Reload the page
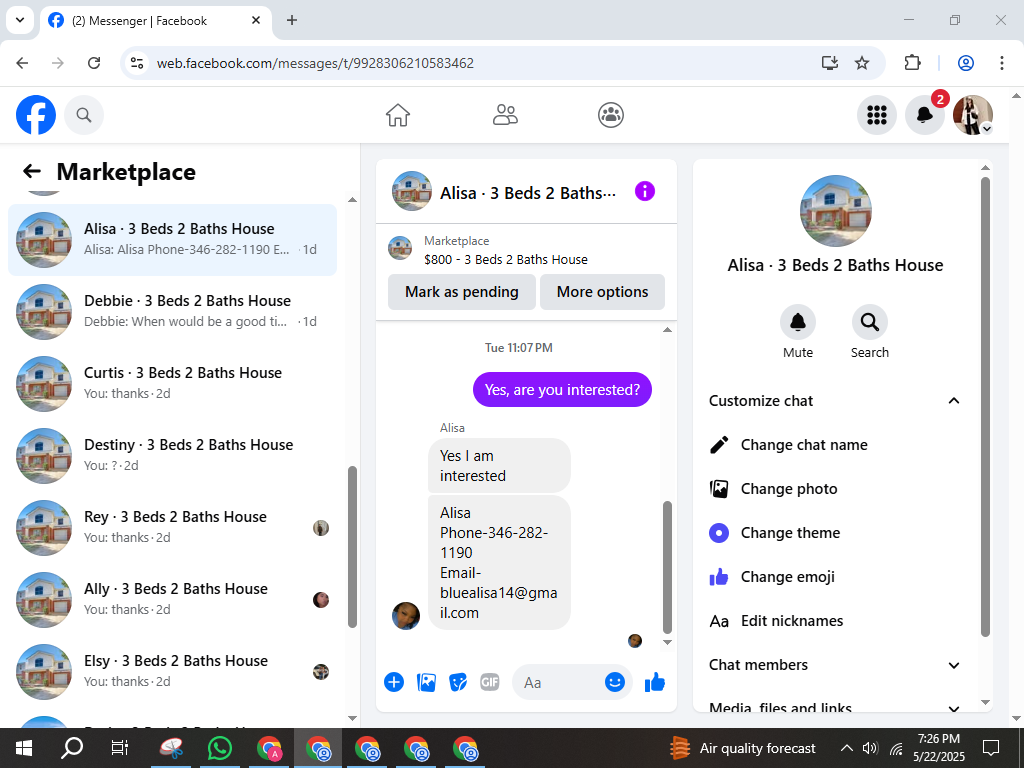Viewport: 1024px width, 768px height. (x=94, y=63)
